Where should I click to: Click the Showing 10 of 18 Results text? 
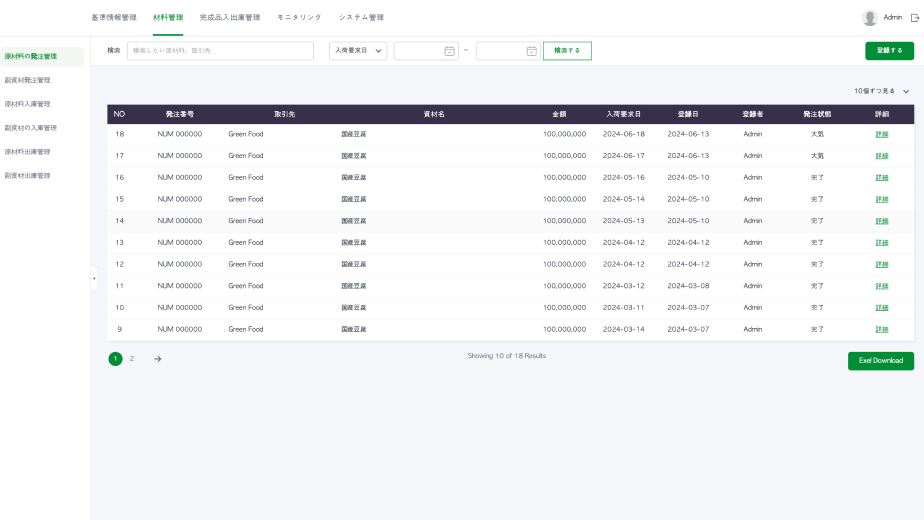[507, 356]
